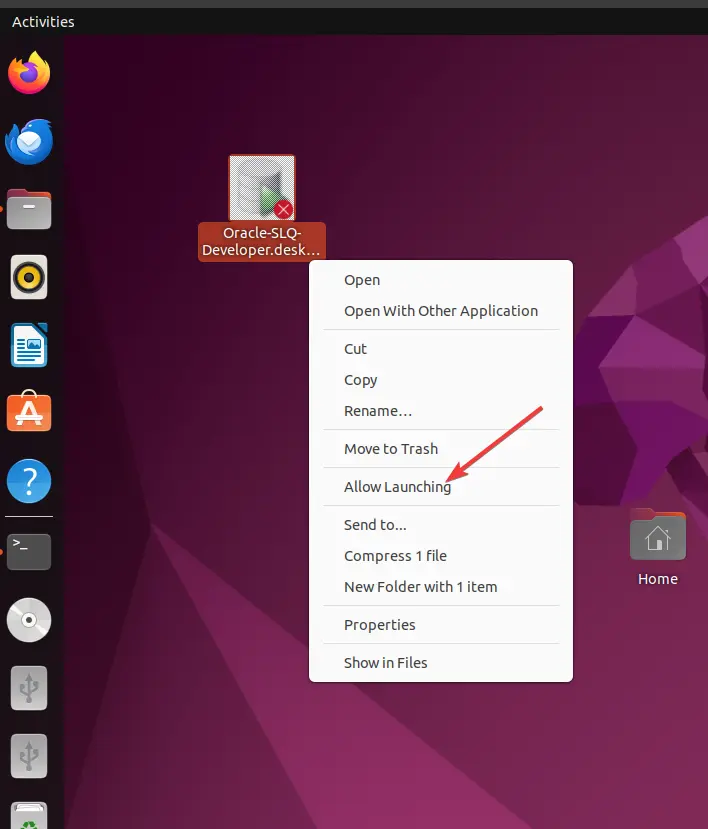The height and width of the screenshot is (829, 708).
Task: Open Properties from the context menu
Action: (441, 625)
